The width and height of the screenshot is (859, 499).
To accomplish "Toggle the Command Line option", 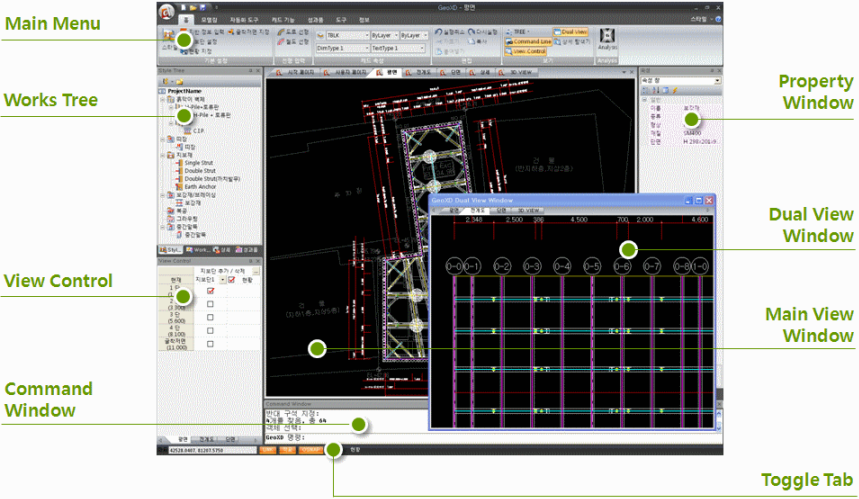I will click(529, 42).
